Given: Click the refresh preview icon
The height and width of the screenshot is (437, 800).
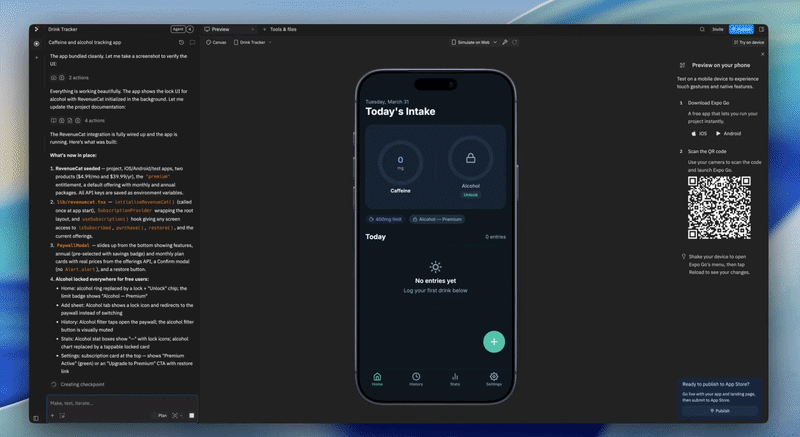Looking at the screenshot, I should point(516,43).
